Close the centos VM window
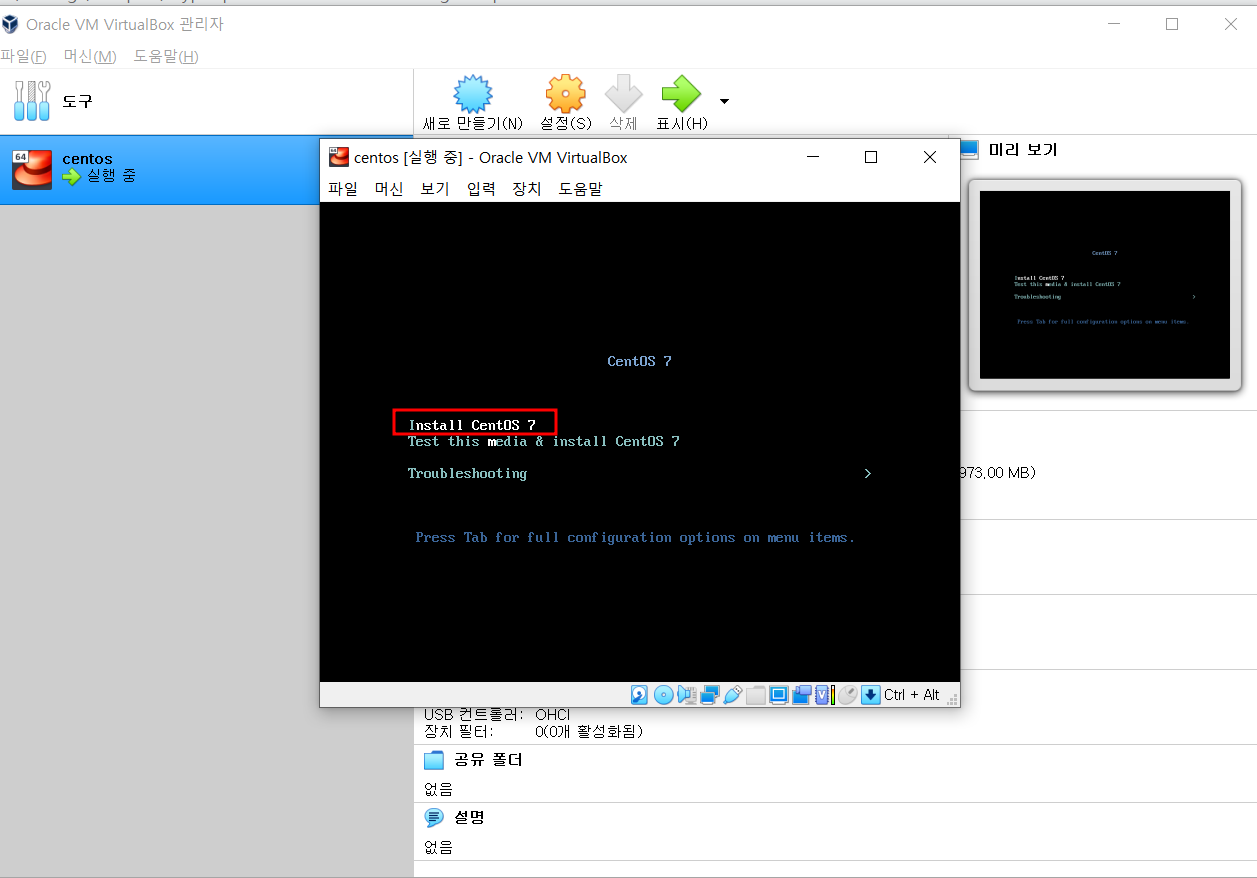The image size is (1257, 878). (x=930, y=157)
